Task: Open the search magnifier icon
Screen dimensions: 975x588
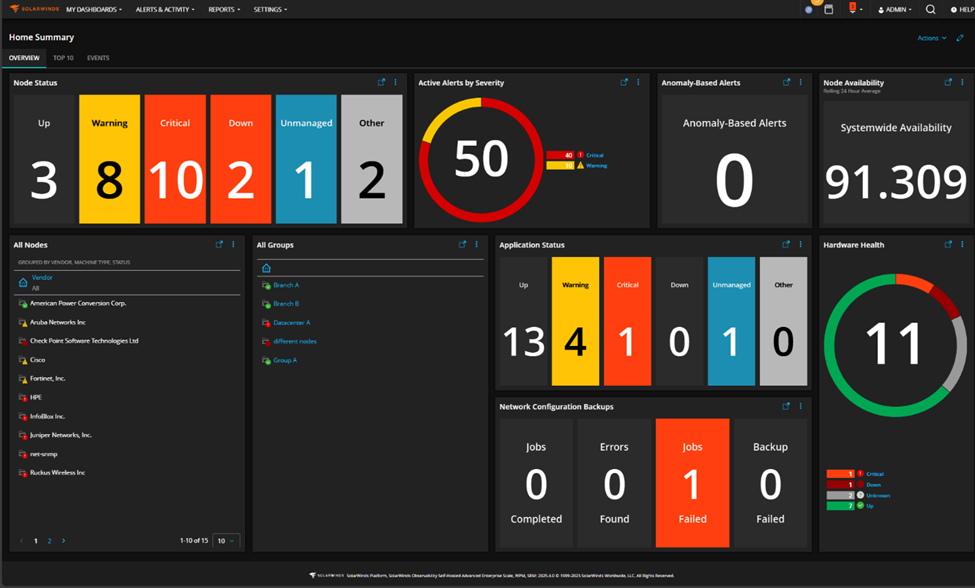Action: (930, 9)
